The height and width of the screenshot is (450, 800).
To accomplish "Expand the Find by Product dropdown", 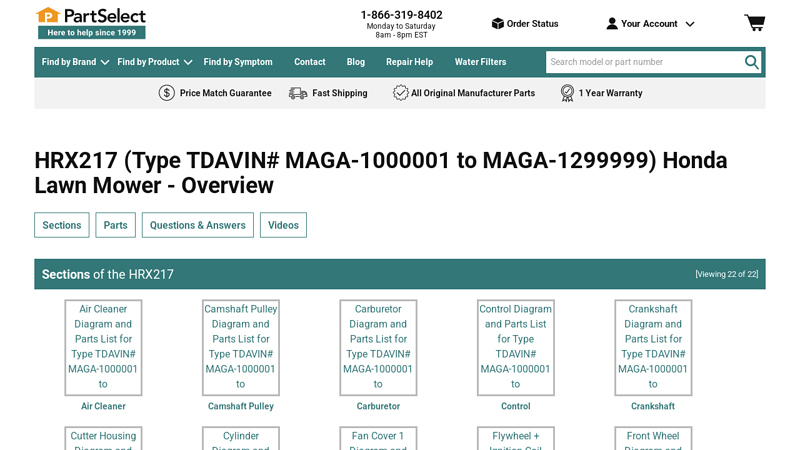I will coord(154,62).
